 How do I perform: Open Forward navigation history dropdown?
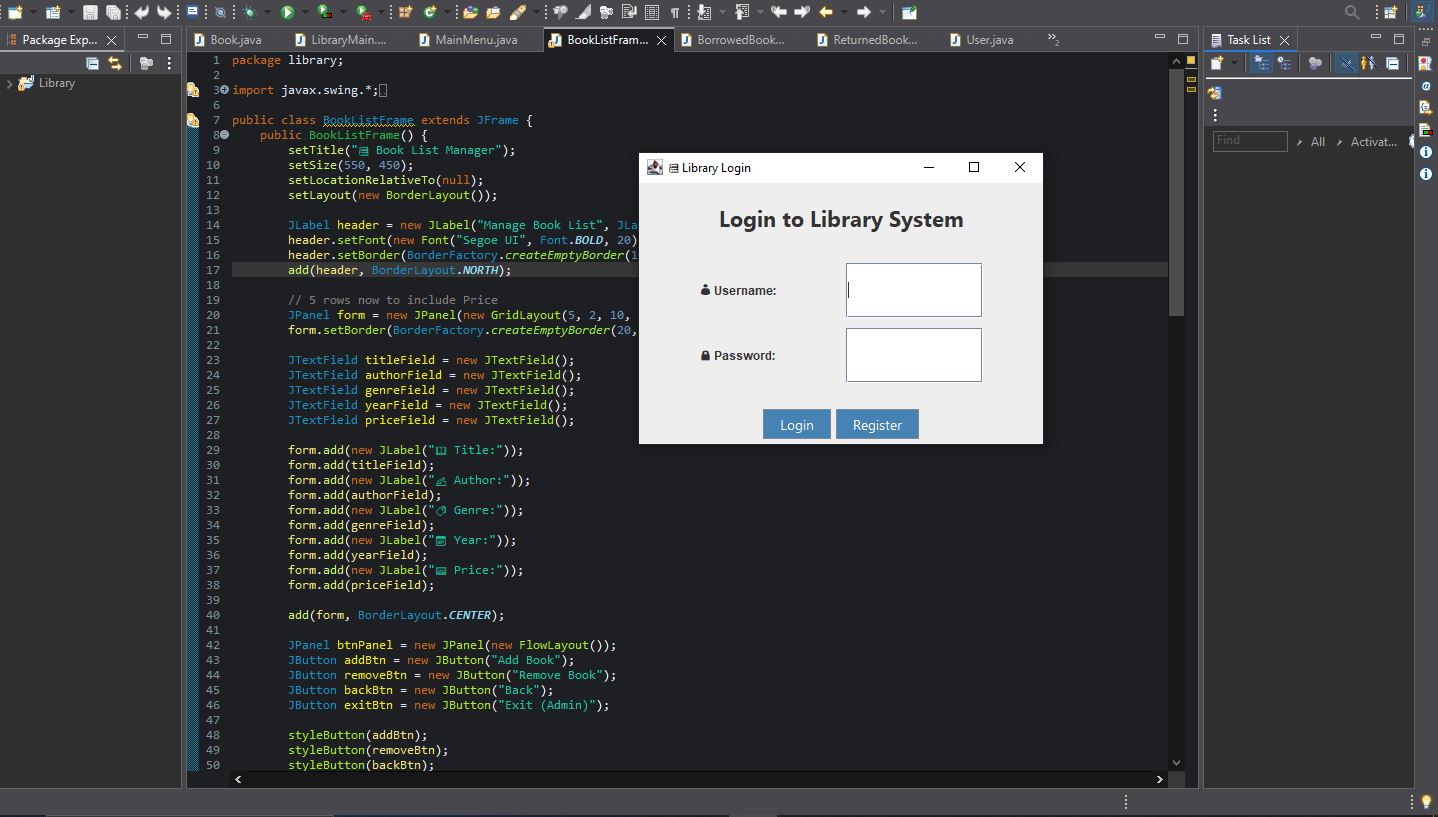click(882, 12)
